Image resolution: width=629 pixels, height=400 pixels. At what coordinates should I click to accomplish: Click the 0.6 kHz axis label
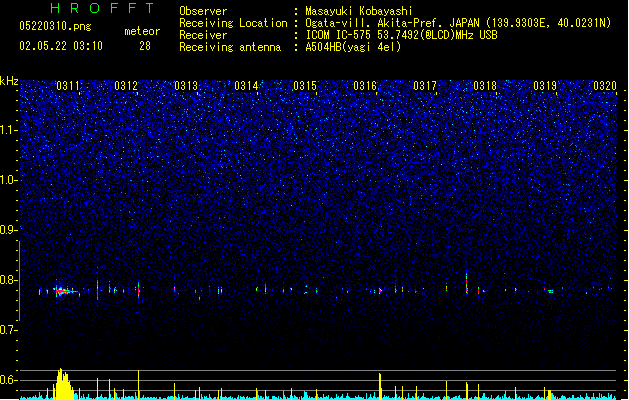[8, 380]
